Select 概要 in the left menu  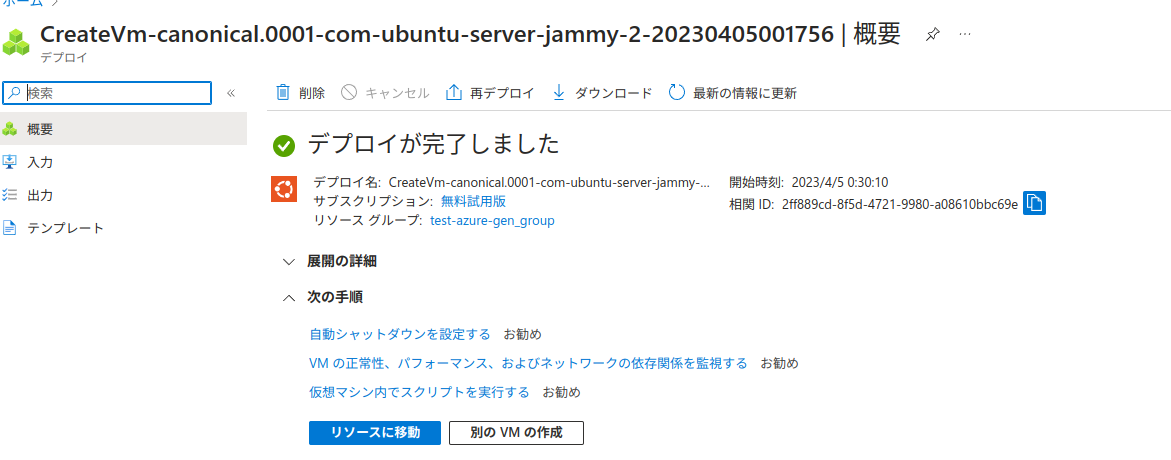123,129
